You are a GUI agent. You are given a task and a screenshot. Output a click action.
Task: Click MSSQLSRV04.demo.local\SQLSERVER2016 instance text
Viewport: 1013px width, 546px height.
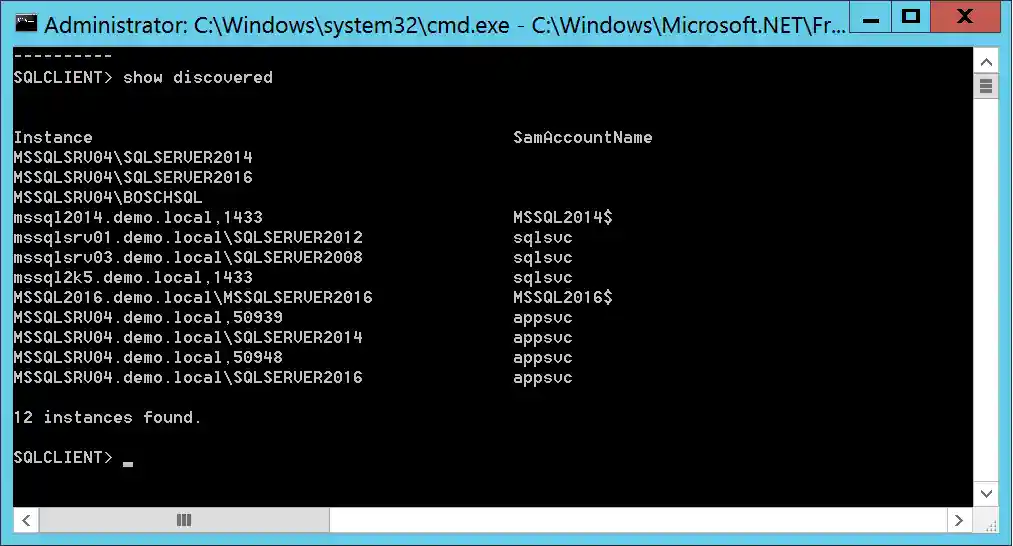pyautogui.click(x=188, y=378)
